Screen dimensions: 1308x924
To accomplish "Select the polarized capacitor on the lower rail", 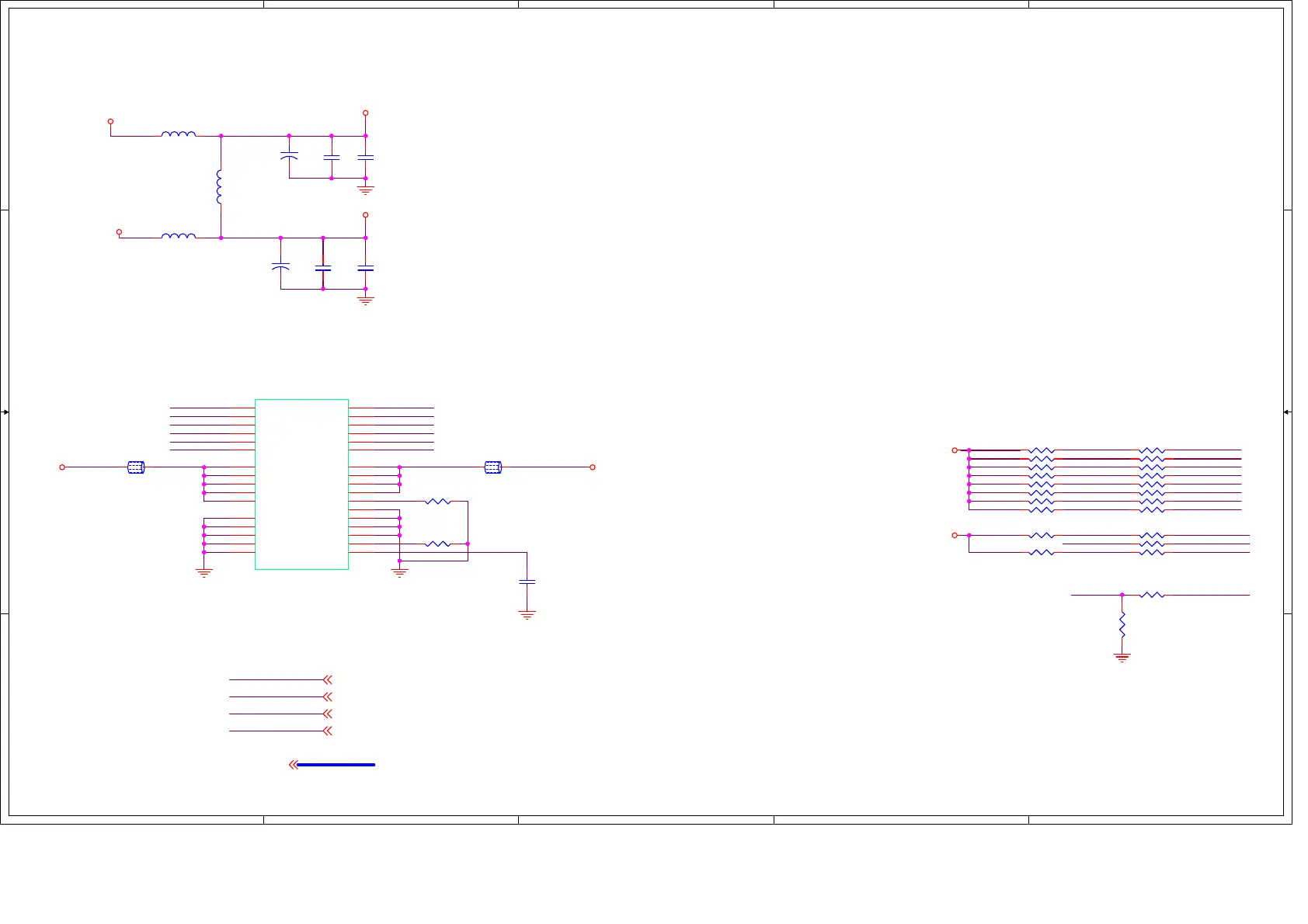I will (x=280, y=267).
